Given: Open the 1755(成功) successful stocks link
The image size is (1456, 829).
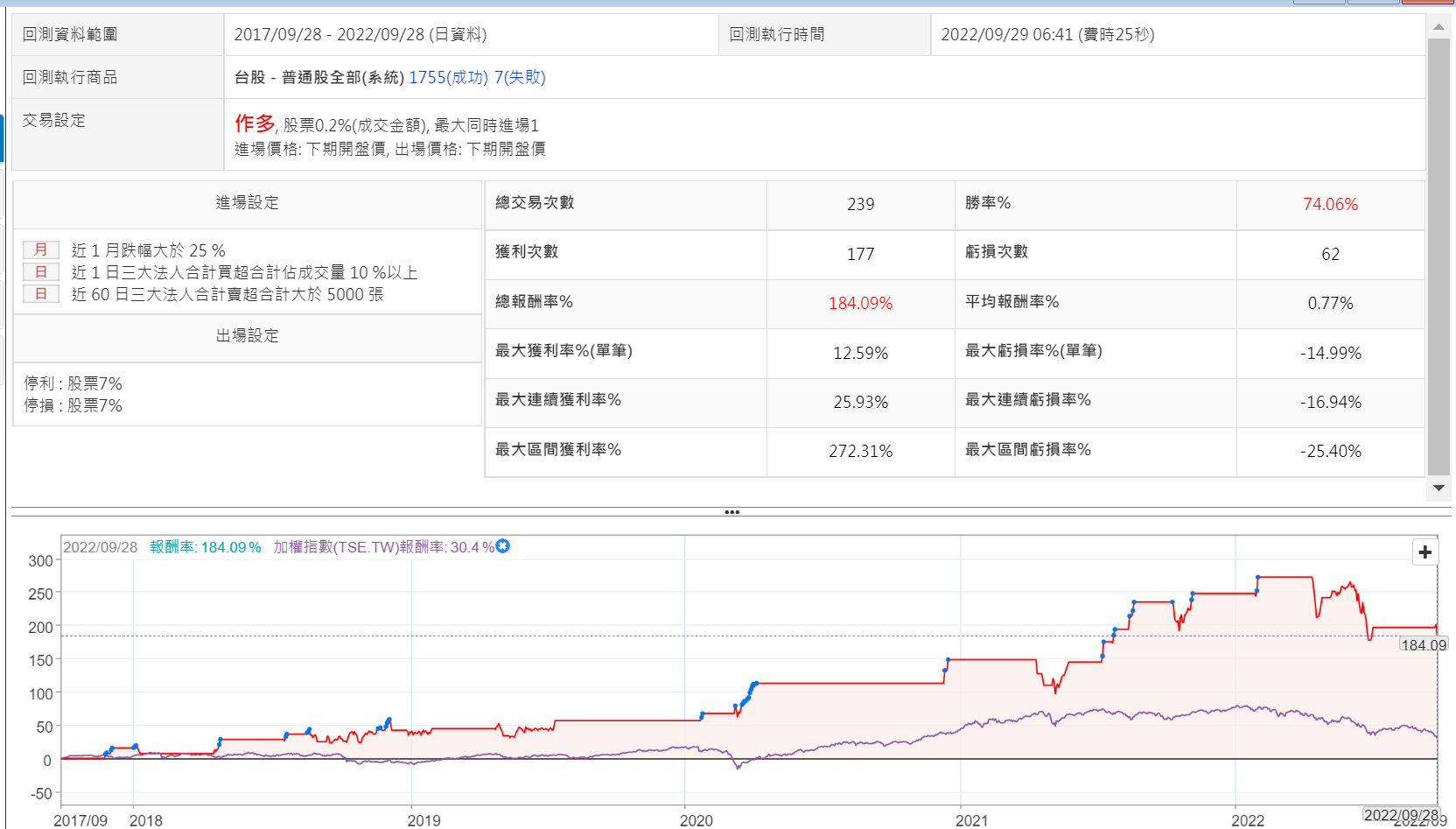Looking at the screenshot, I should coord(448,77).
